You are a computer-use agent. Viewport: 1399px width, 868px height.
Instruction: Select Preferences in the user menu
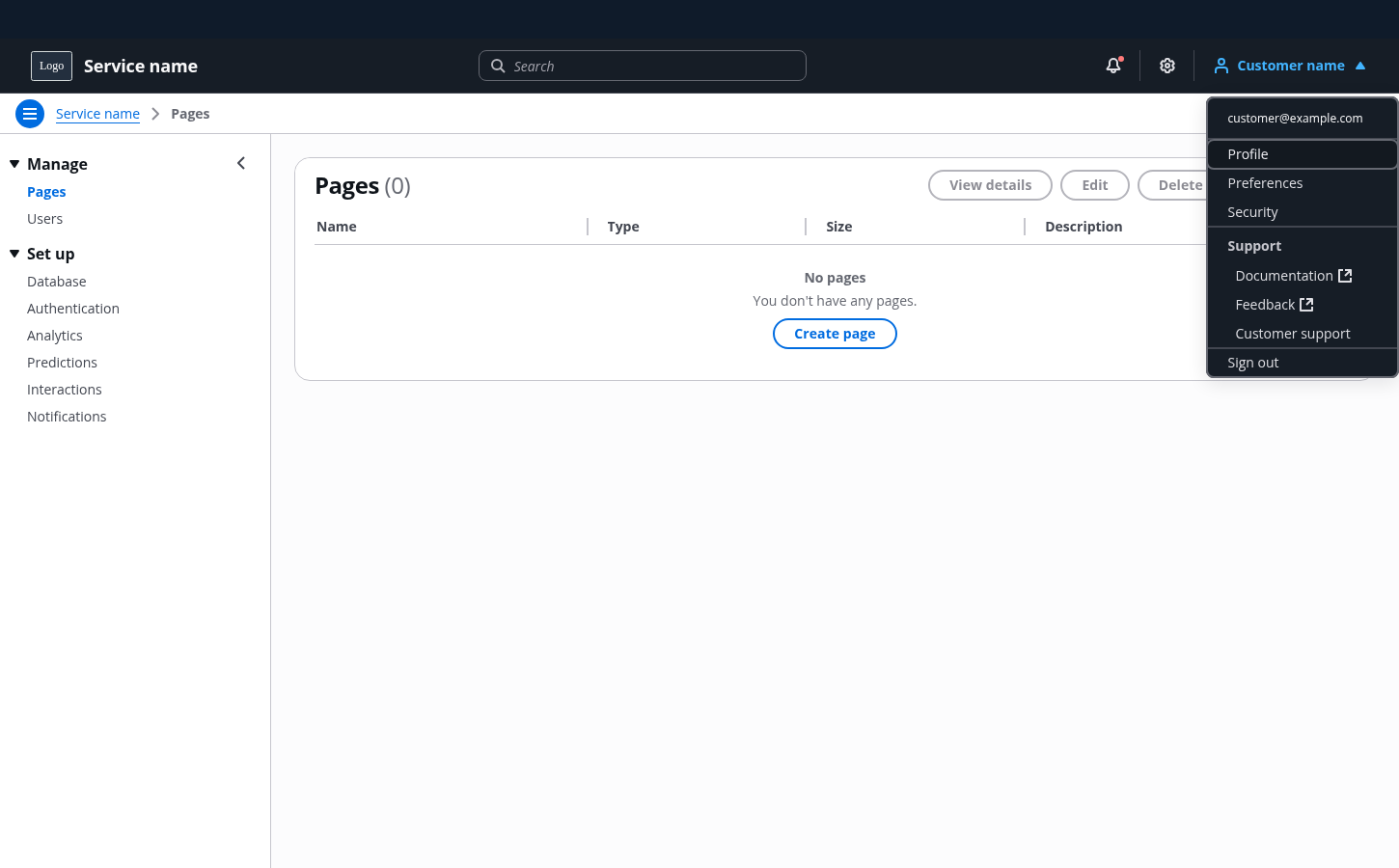1303,183
